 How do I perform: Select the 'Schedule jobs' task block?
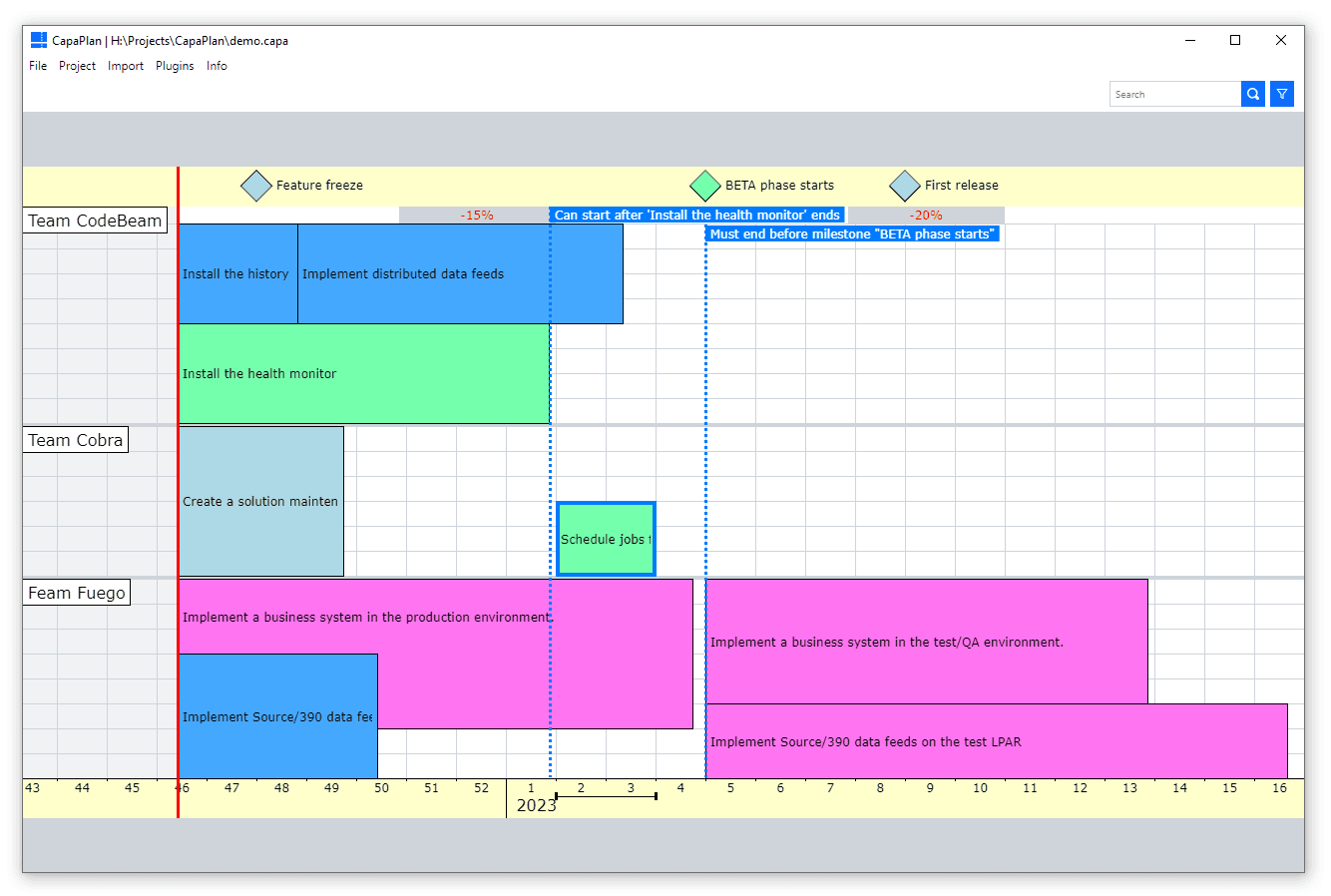(x=606, y=539)
